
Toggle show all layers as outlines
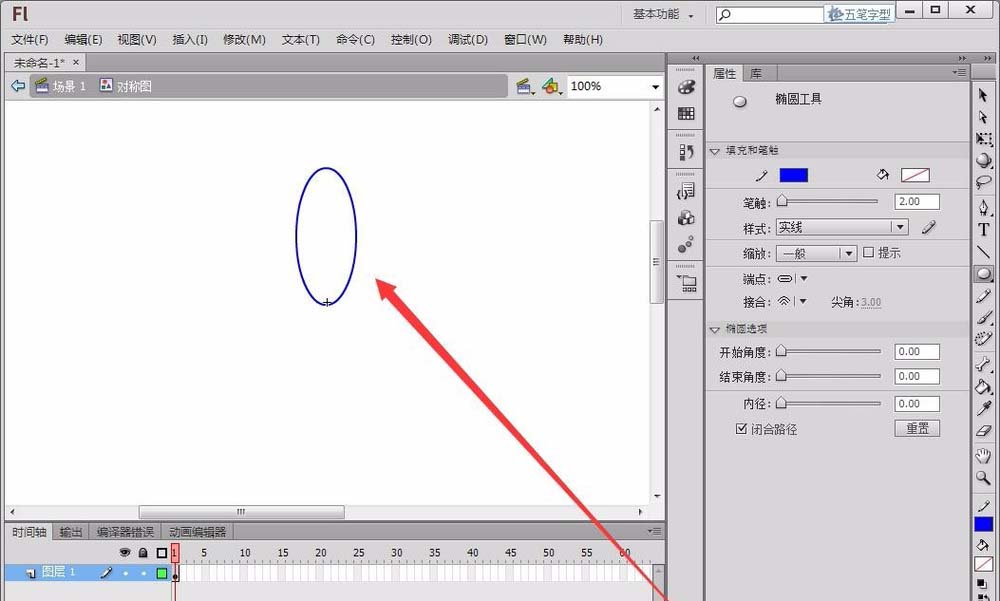tap(162, 553)
